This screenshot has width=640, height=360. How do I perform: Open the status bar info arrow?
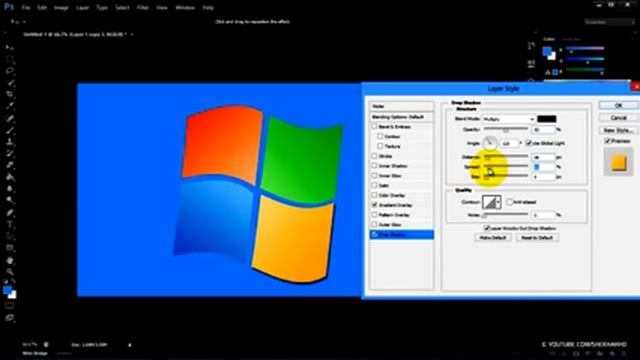click(x=130, y=345)
